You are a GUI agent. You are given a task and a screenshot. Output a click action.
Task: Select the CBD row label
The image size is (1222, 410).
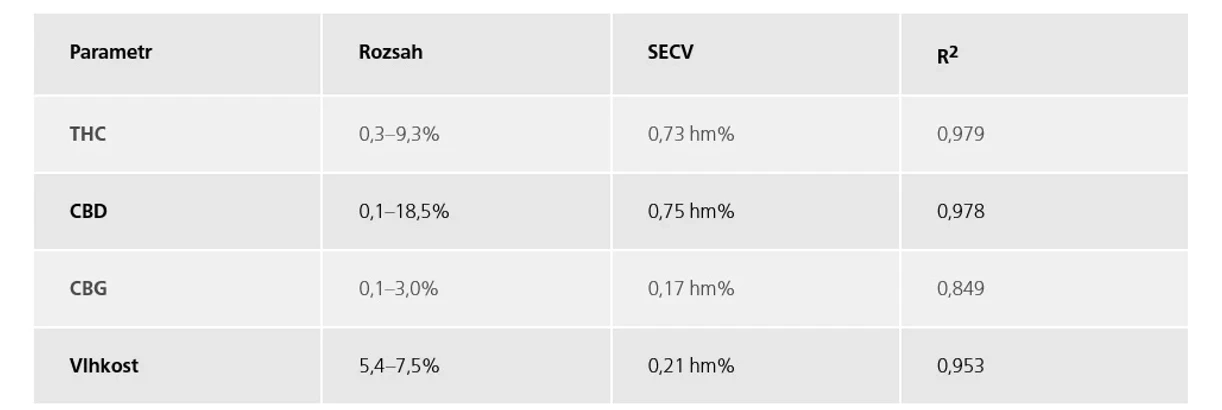pyautogui.click(x=89, y=211)
